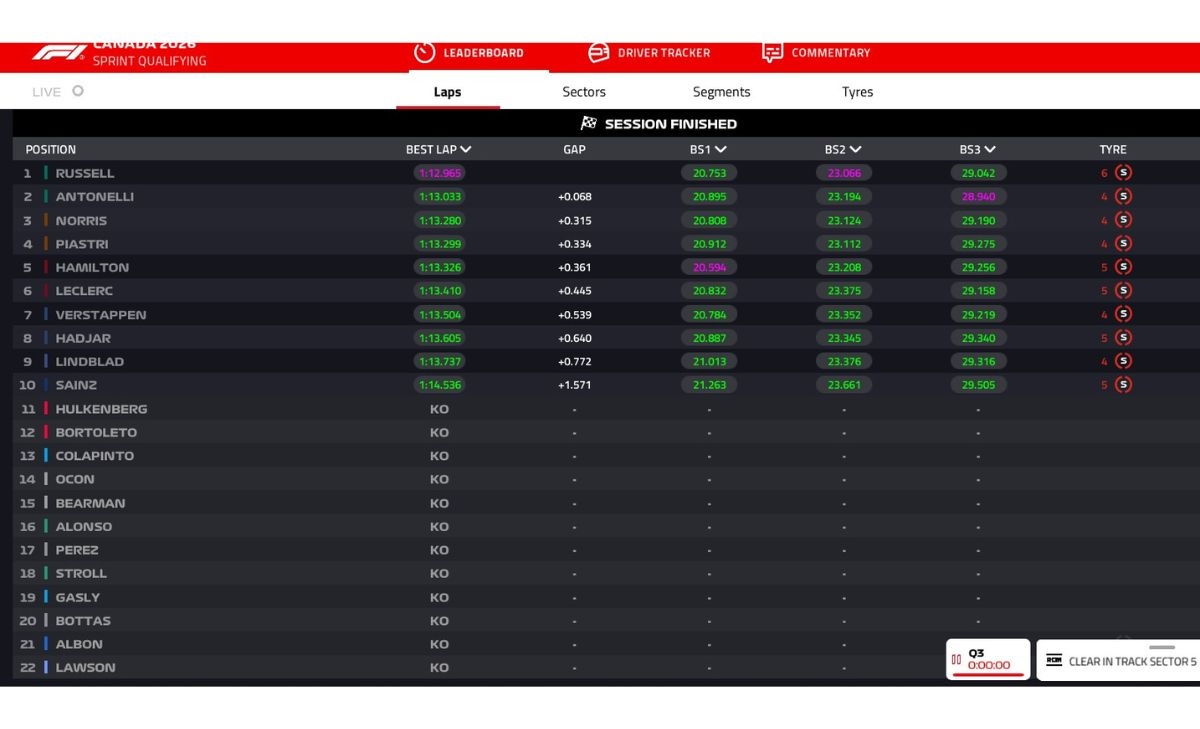This screenshot has height=729, width=1200.
Task: Click Antonelli's purple BS3 time 28.940
Action: pos(978,197)
